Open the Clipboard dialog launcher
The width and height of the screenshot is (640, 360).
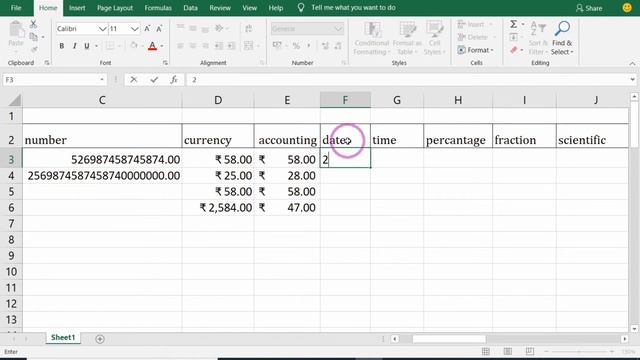(47, 63)
